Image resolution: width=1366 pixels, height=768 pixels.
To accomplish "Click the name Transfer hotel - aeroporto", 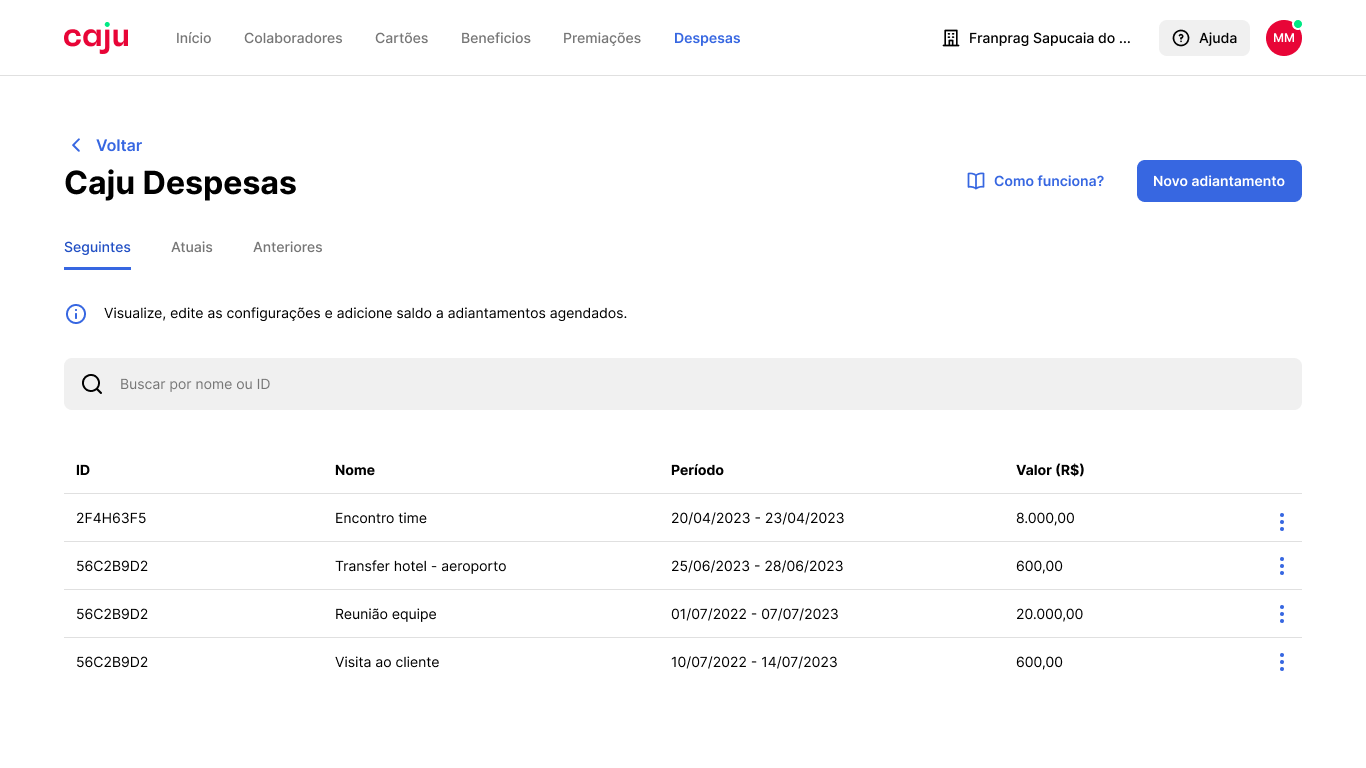I will (421, 566).
